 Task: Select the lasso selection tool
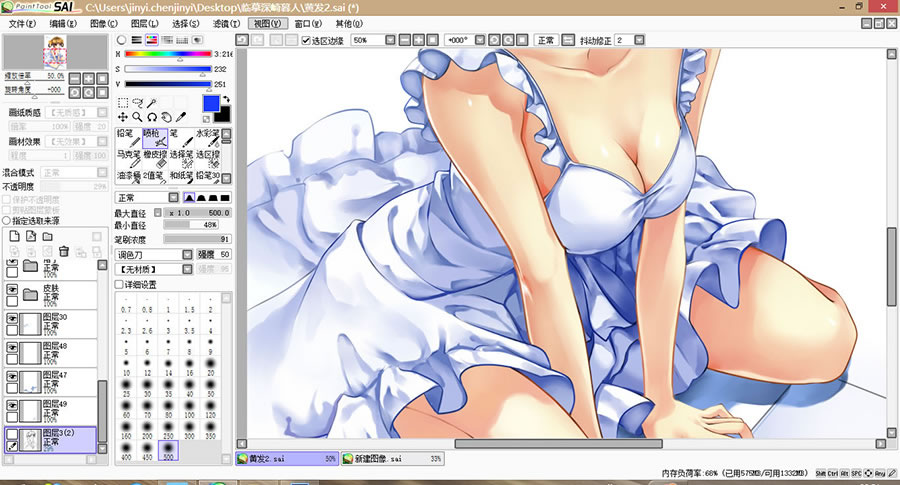point(138,103)
